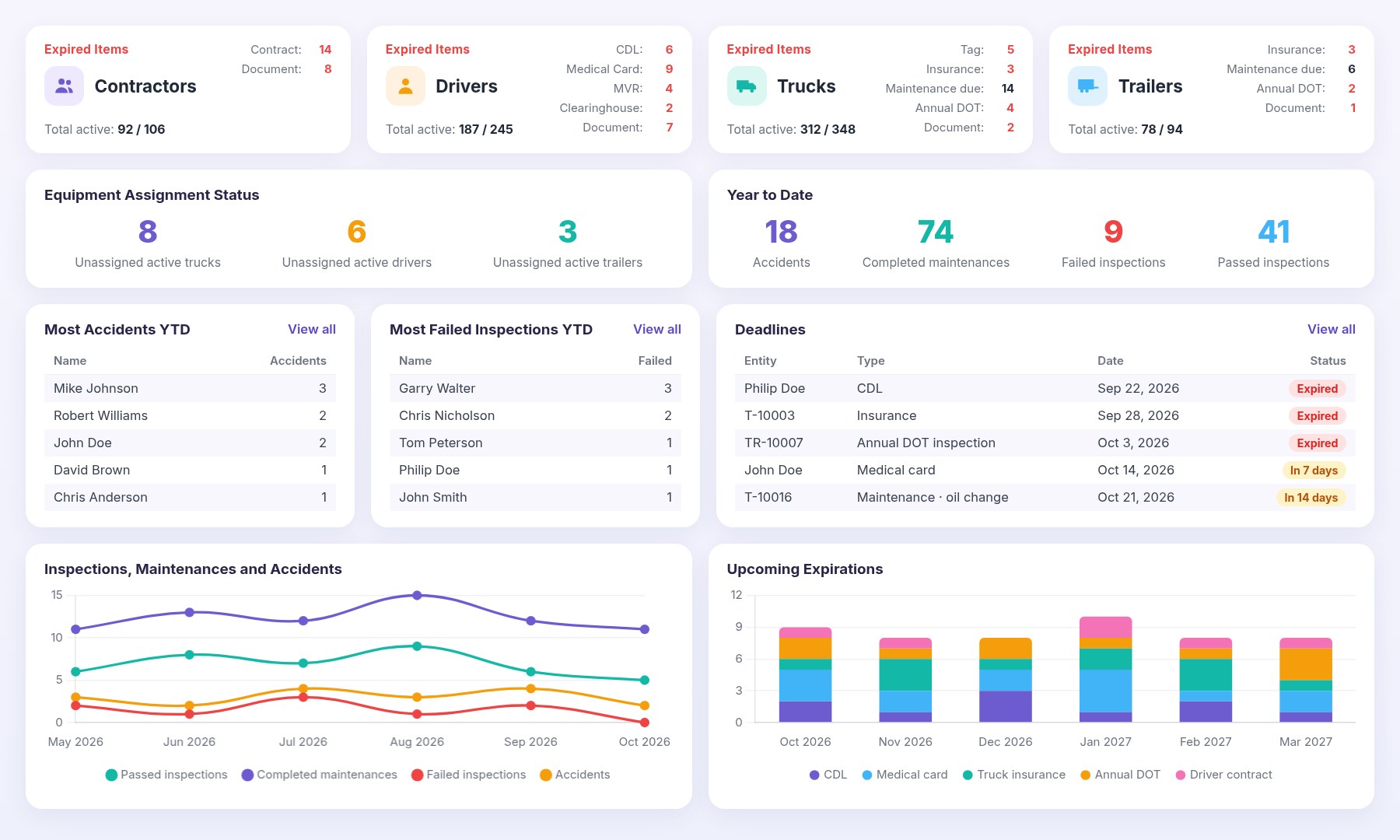Click the 8 Unassigned active trucks count

[148, 232]
